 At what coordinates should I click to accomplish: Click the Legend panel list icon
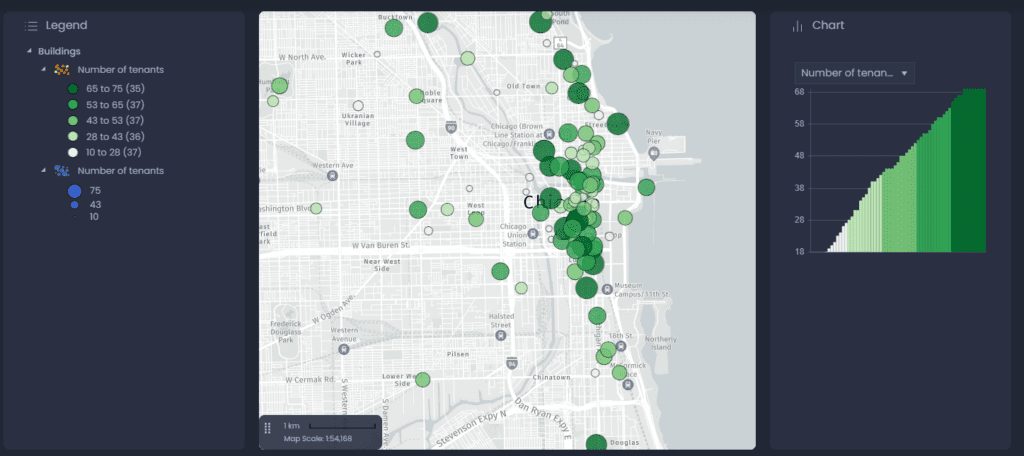(31, 26)
